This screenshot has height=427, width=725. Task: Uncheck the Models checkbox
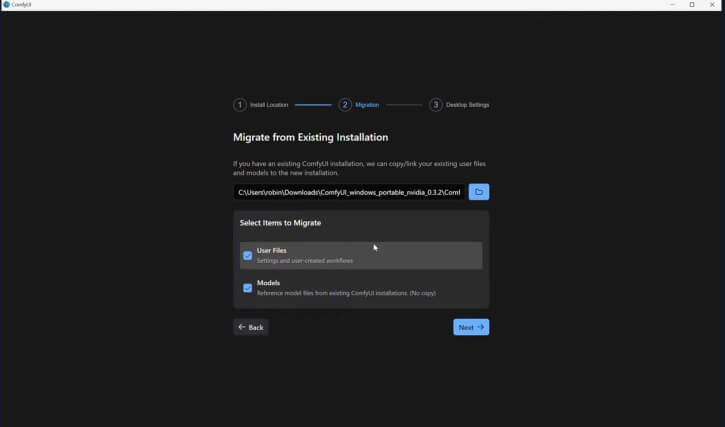tap(248, 288)
